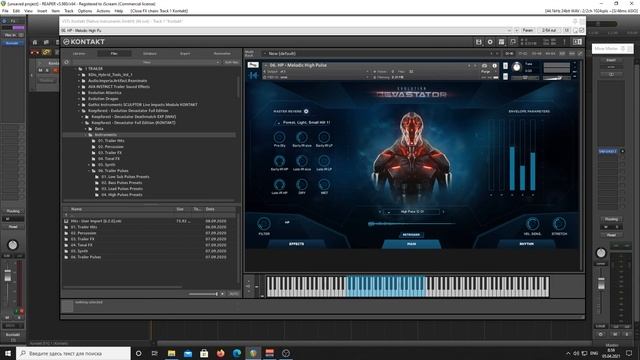Click Param button in FX window
640x360 pixels.
coord(528,30)
